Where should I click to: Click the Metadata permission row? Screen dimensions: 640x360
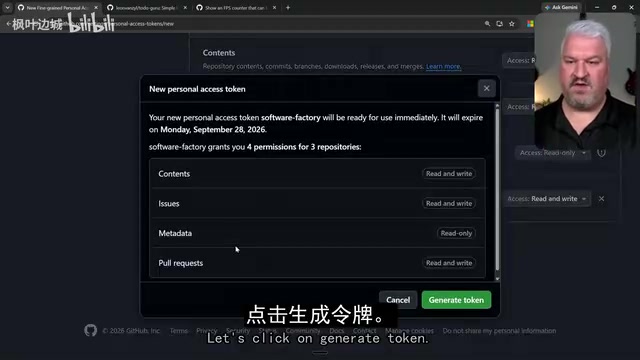coord(318,233)
